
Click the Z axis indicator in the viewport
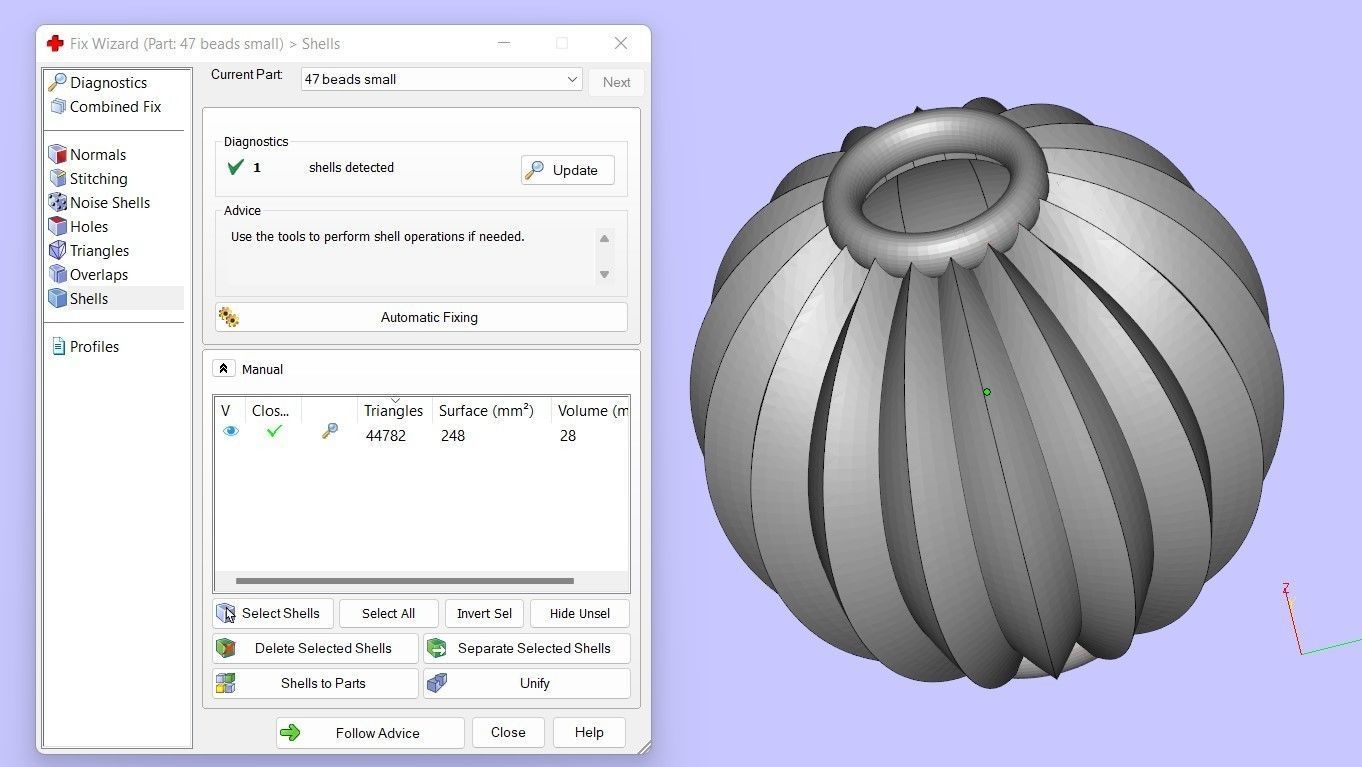coord(1286,589)
